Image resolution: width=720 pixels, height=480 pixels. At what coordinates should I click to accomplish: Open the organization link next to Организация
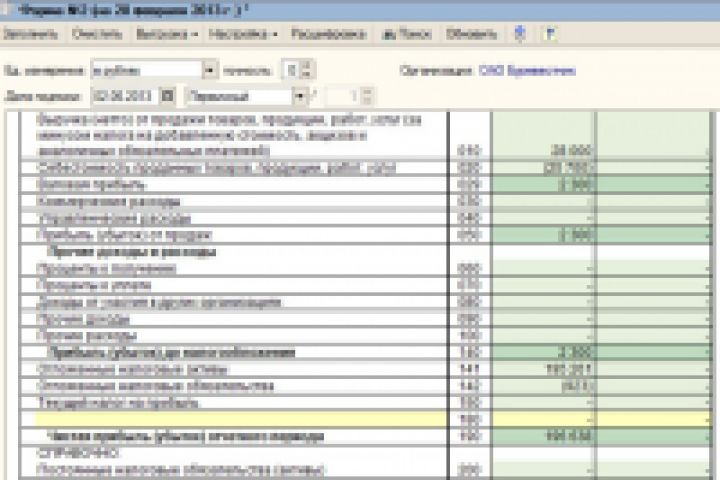pyautogui.click(x=527, y=71)
